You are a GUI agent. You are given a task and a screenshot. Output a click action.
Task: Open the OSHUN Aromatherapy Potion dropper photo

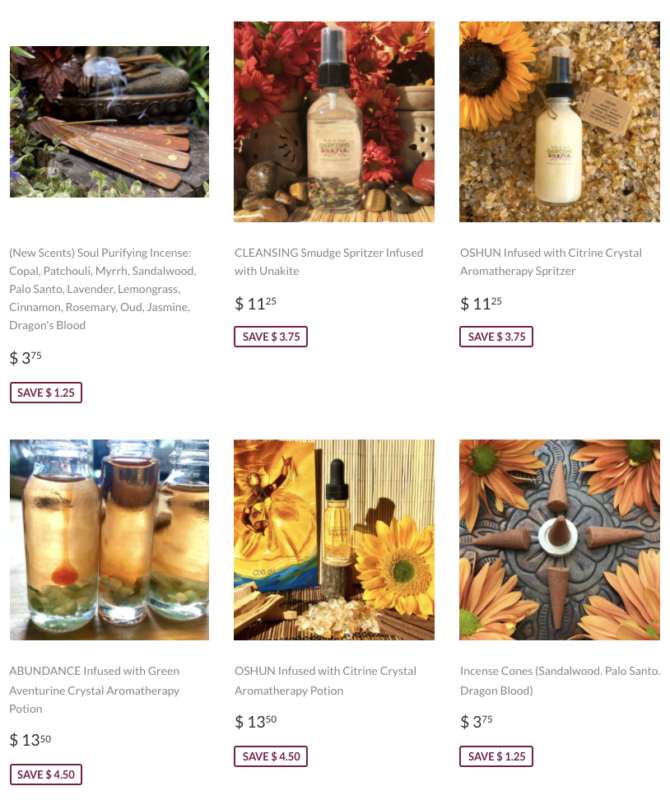pos(334,540)
